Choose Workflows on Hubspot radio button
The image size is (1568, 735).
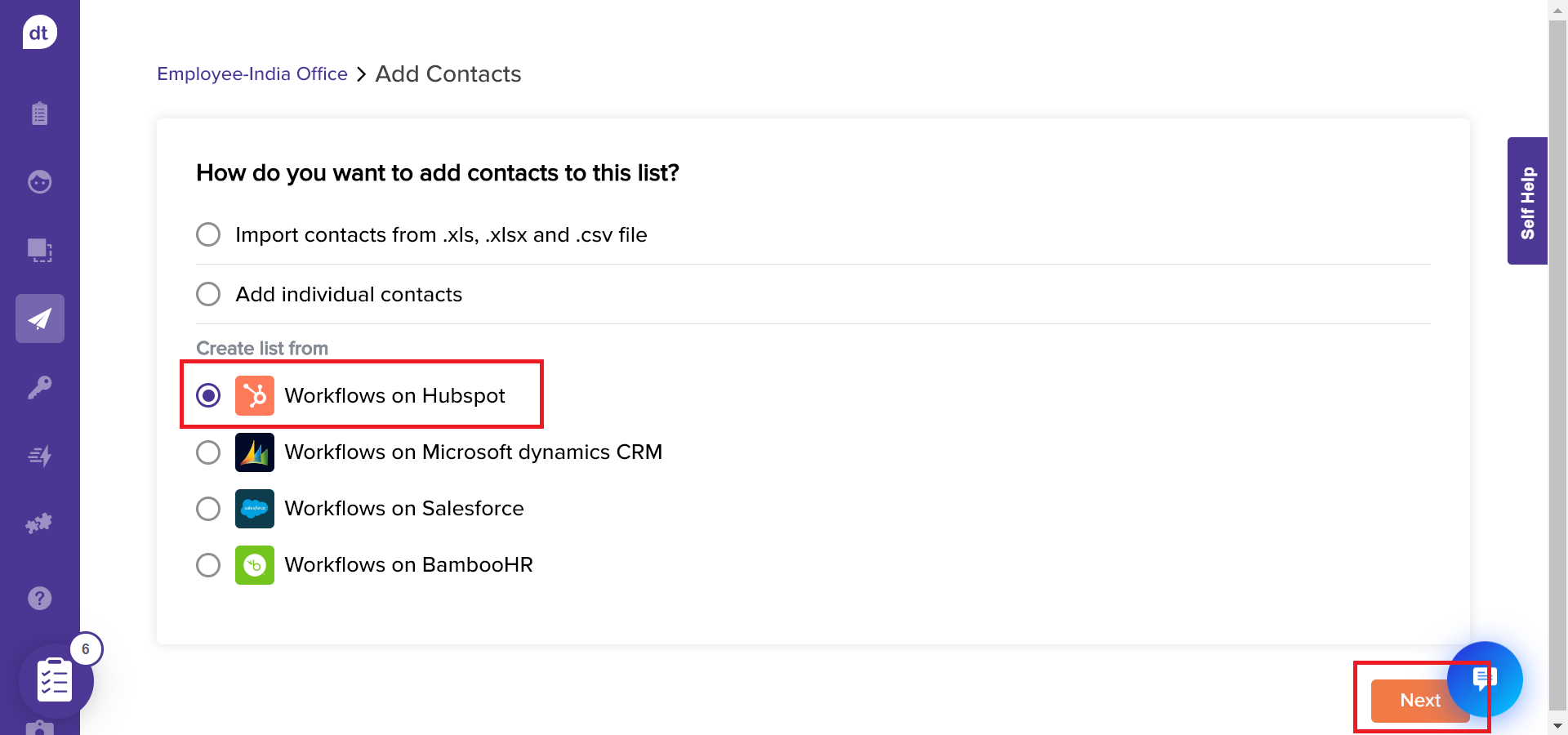click(x=208, y=396)
